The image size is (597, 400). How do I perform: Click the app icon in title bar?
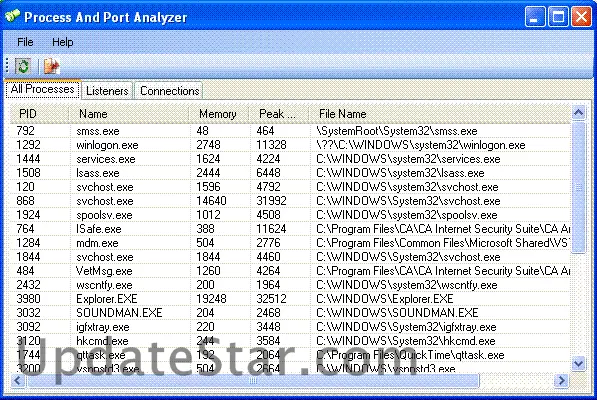coord(12,16)
